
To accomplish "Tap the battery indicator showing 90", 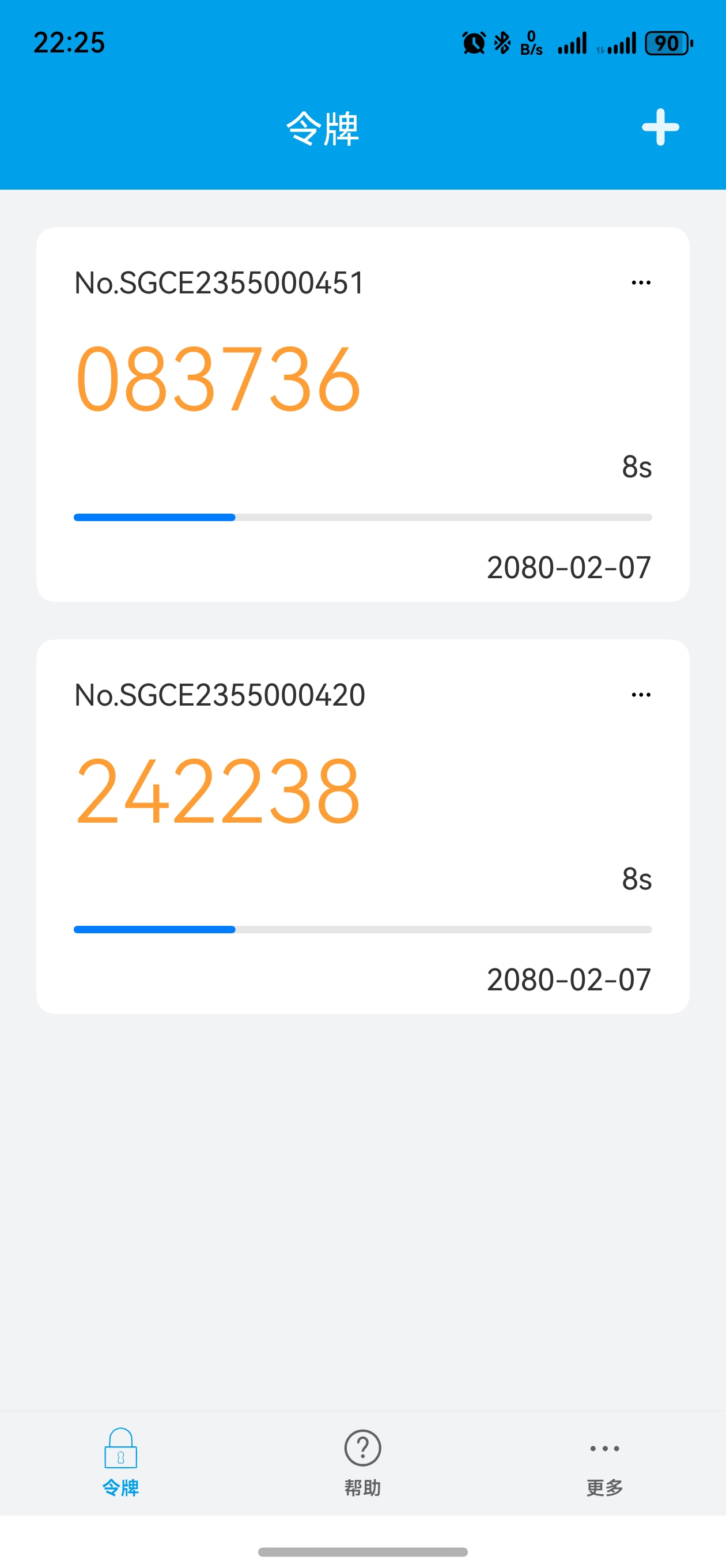I will (x=668, y=43).
